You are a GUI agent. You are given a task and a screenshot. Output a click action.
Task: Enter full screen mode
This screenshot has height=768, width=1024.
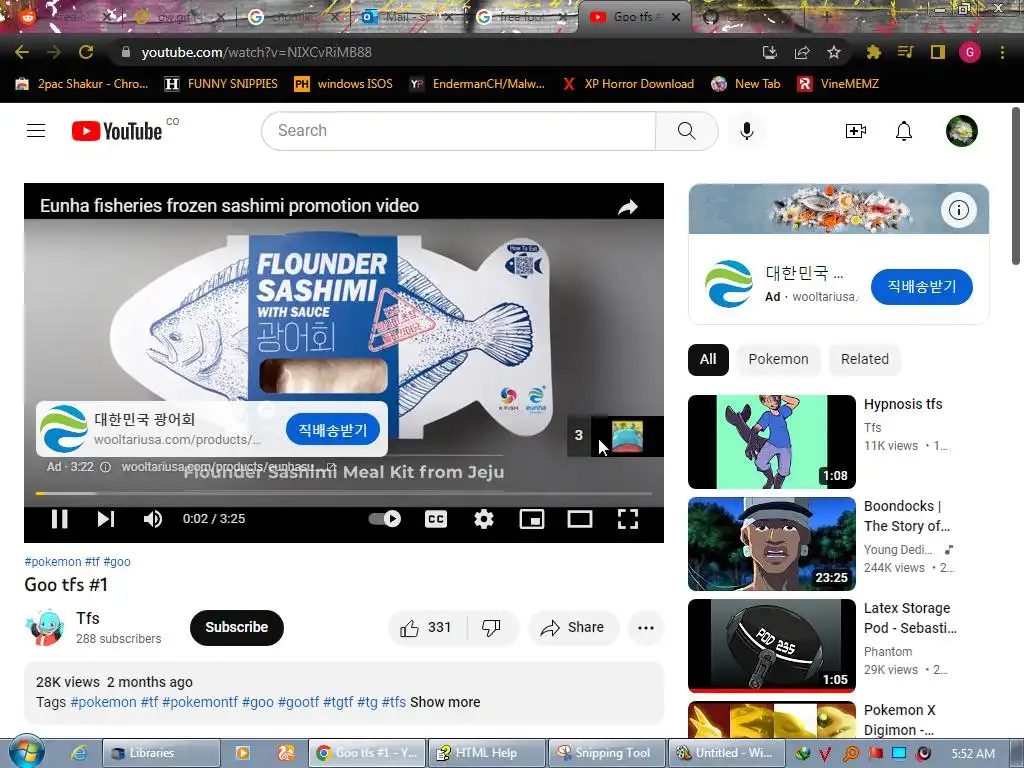(x=628, y=519)
